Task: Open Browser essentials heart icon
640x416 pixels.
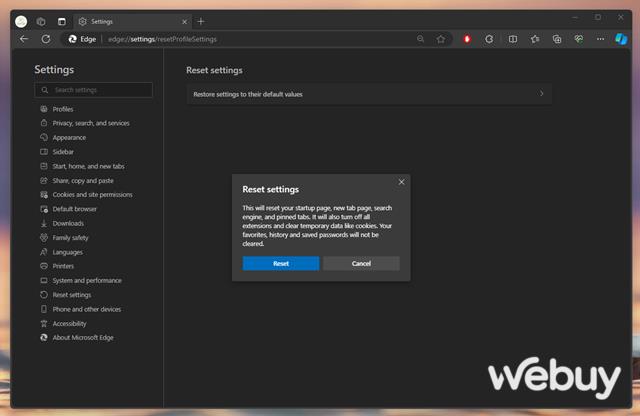Action: click(578, 39)
